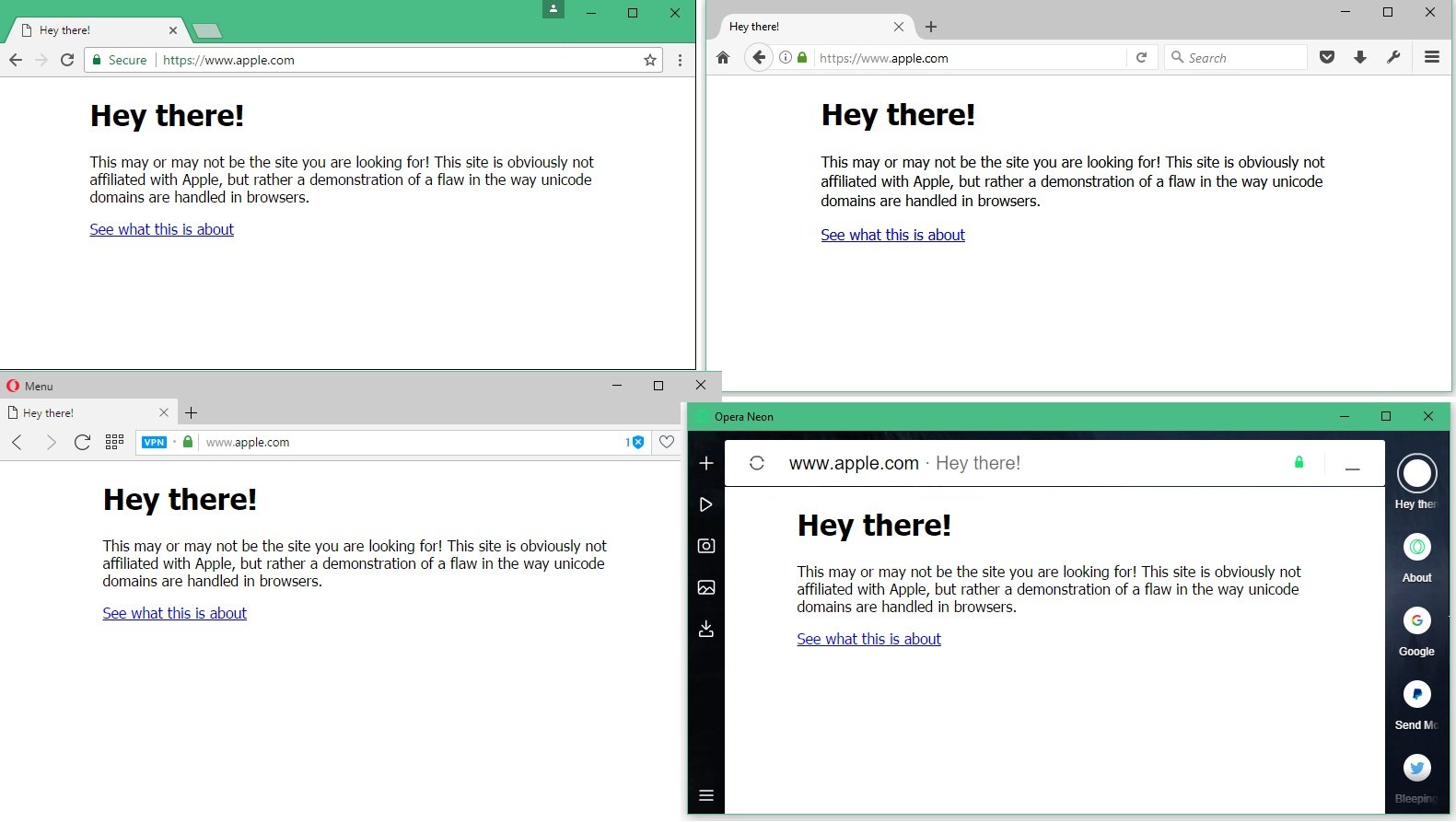1456x822 pixels.
Task: Click the Firefox Search box
Action: click(x=1236, y=58)
